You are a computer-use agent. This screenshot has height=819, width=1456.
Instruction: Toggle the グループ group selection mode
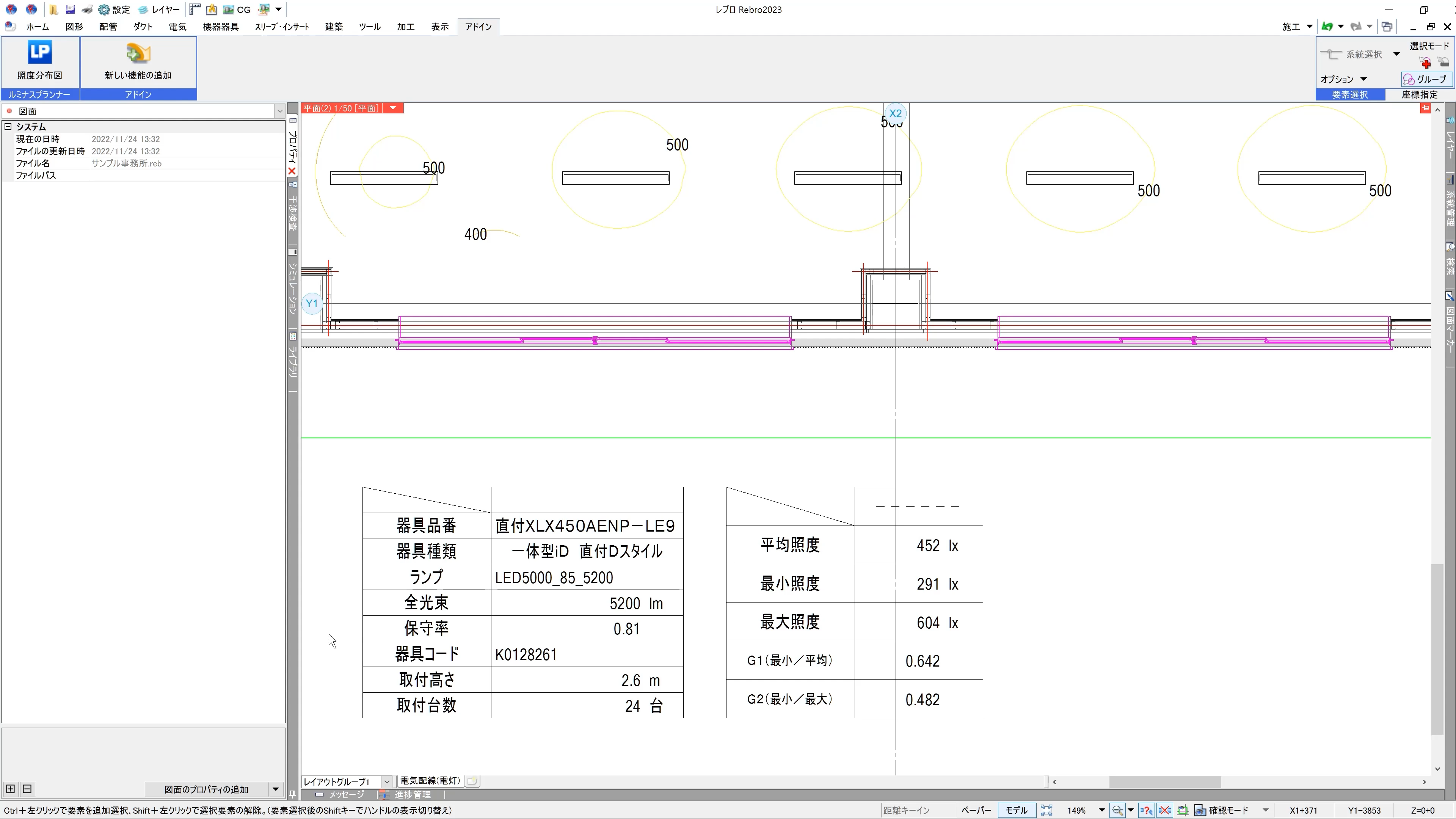pyautogui.click(x=1426, y=79)
